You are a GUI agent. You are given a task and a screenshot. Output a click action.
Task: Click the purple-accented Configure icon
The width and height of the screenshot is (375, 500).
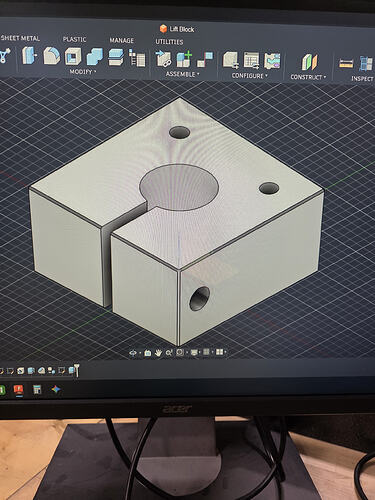point(272,61)
